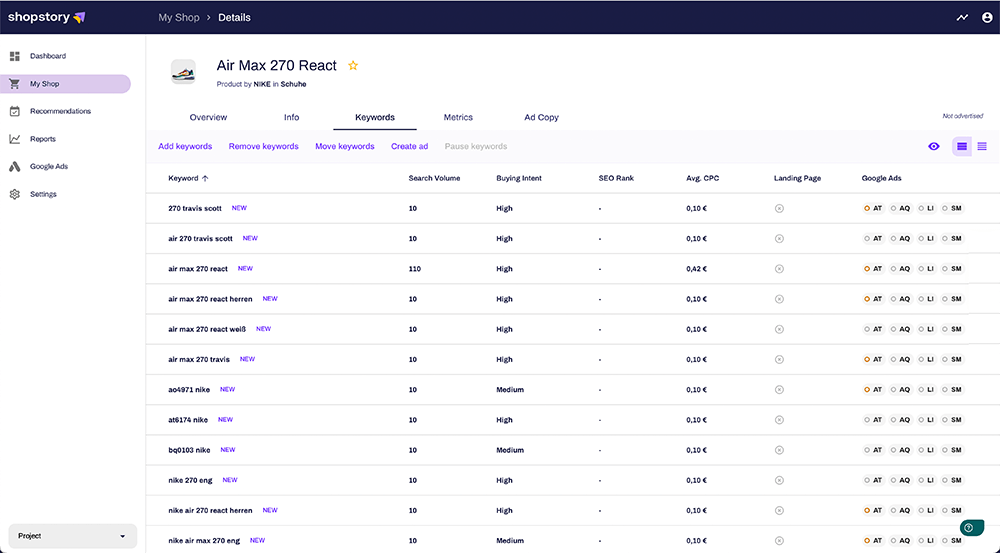Click landing page status icon for 270 travis scott
Screen dimensions: 1000x553
(779, 208)
